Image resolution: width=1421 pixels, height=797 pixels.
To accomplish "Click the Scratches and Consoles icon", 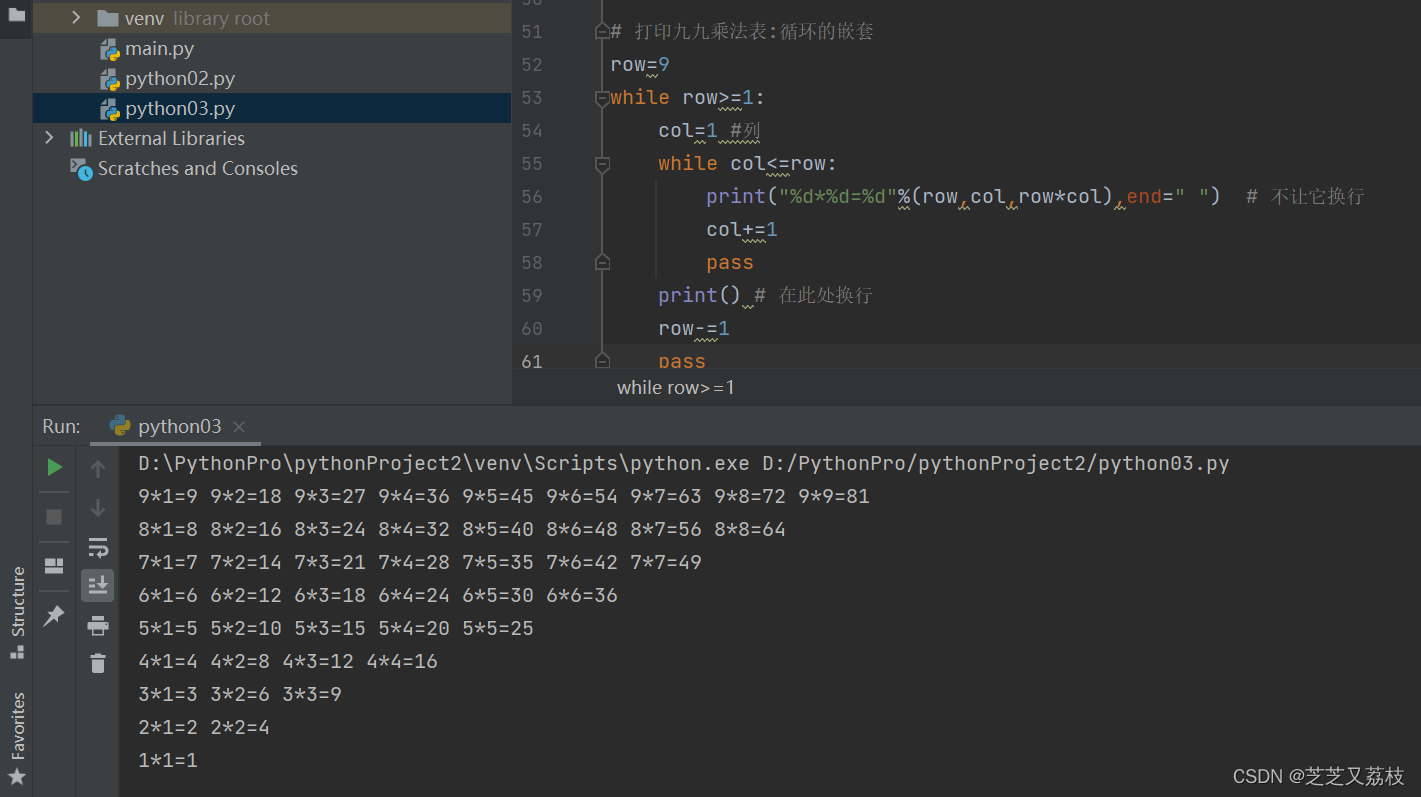I will click(81, 169).
